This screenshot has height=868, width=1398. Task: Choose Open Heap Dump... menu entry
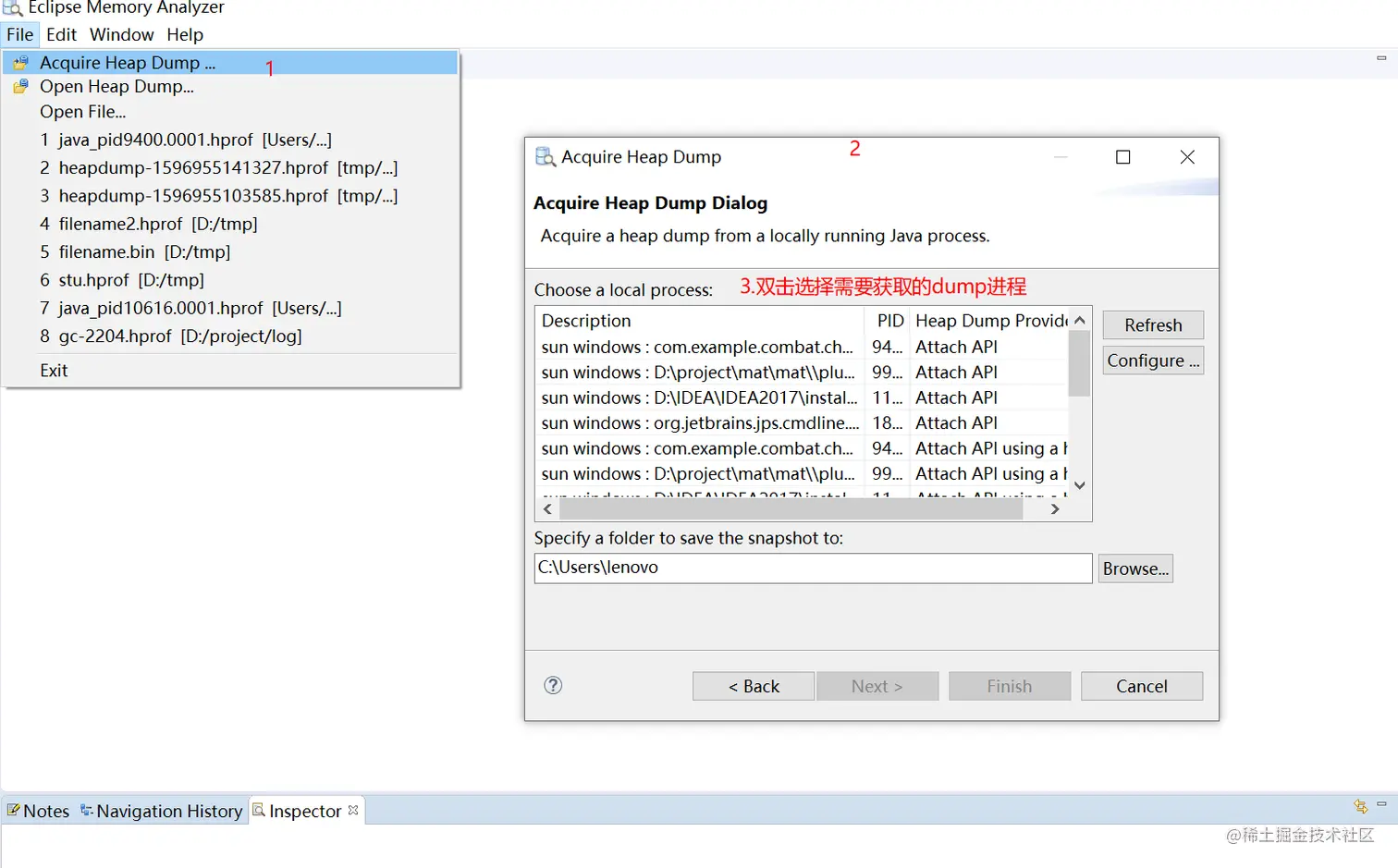pos(230,86)
